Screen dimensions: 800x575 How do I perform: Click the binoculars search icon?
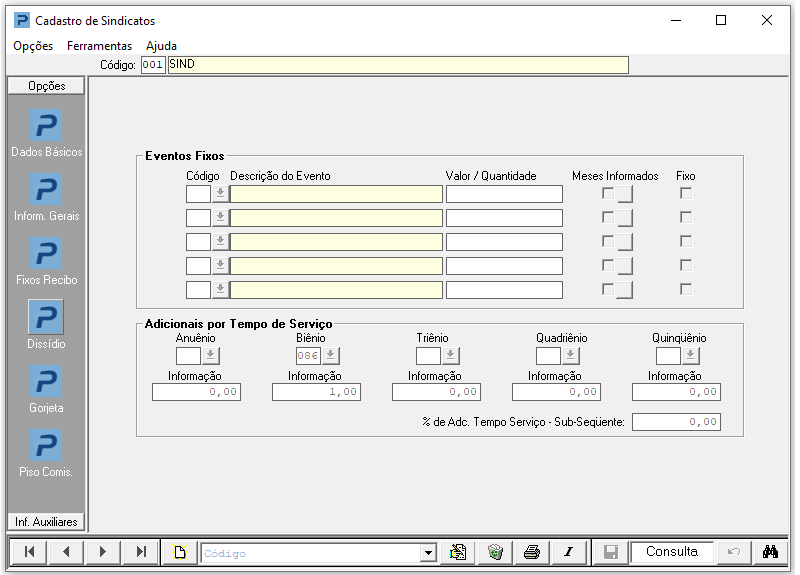pyautogui.click(x=770, y=552)
